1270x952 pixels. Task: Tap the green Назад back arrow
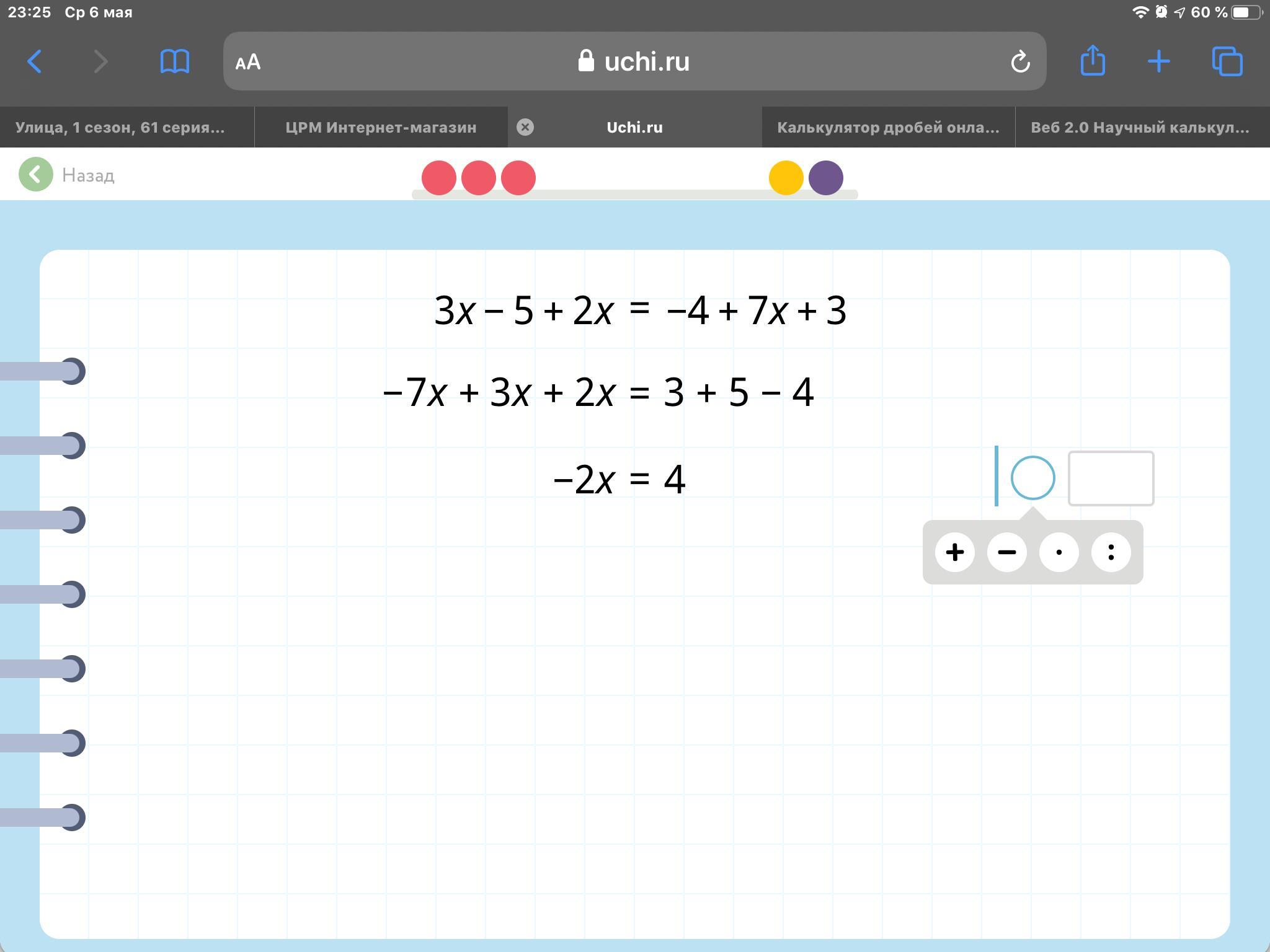pos(36,175)
